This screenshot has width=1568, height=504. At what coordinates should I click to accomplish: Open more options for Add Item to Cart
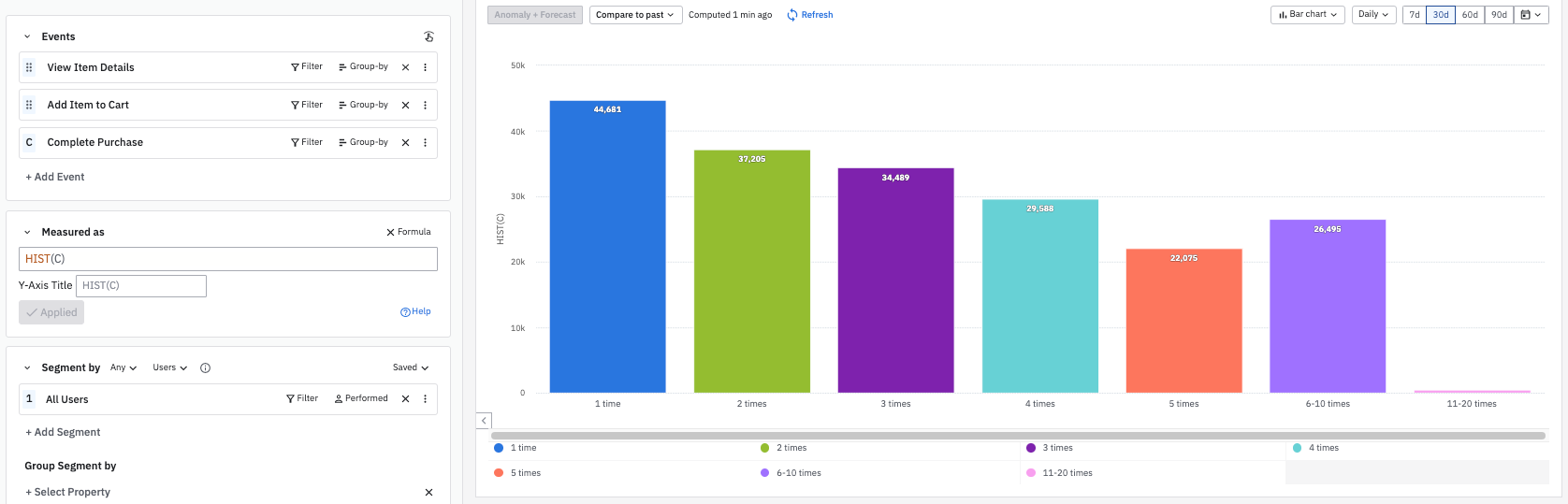tap(425, 105)
